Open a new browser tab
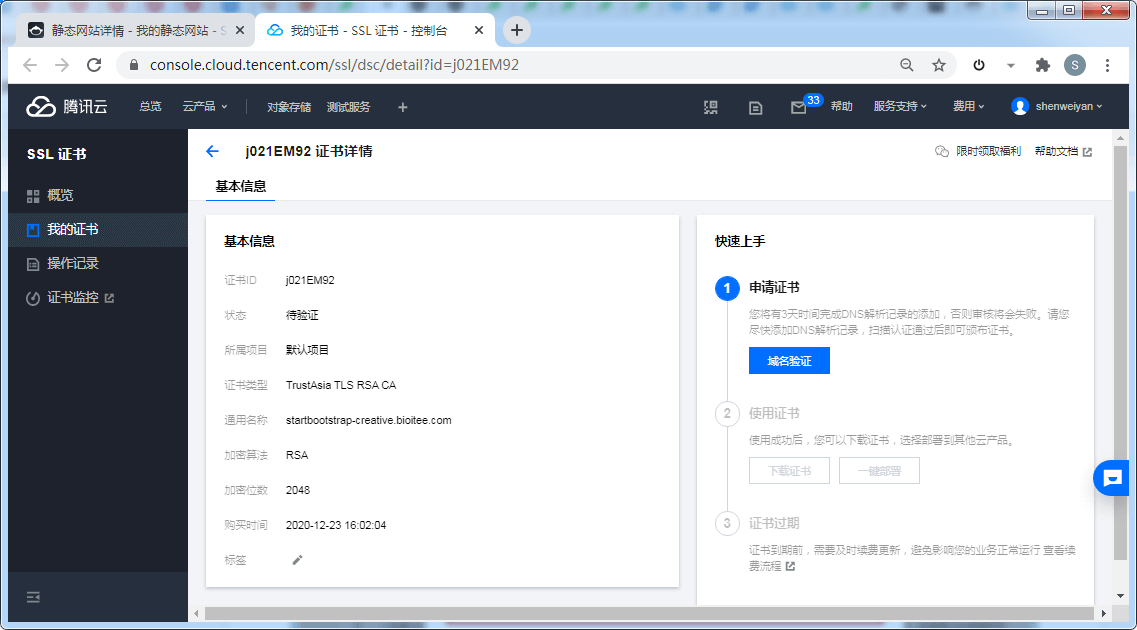 (x=516, y=30)
